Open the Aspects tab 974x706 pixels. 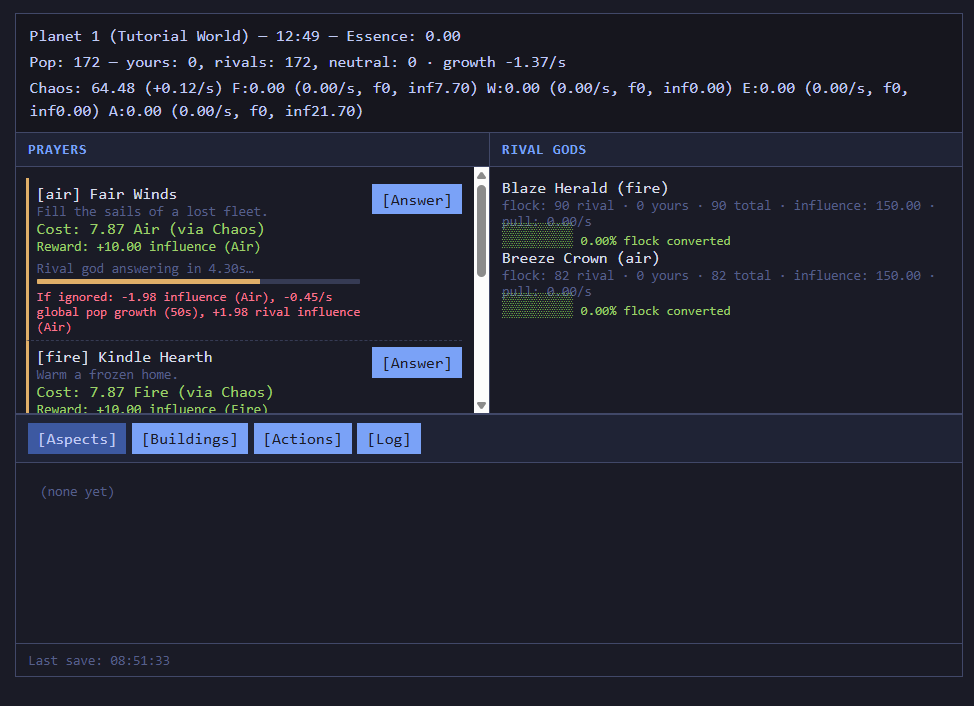click(x=77, y=439)
